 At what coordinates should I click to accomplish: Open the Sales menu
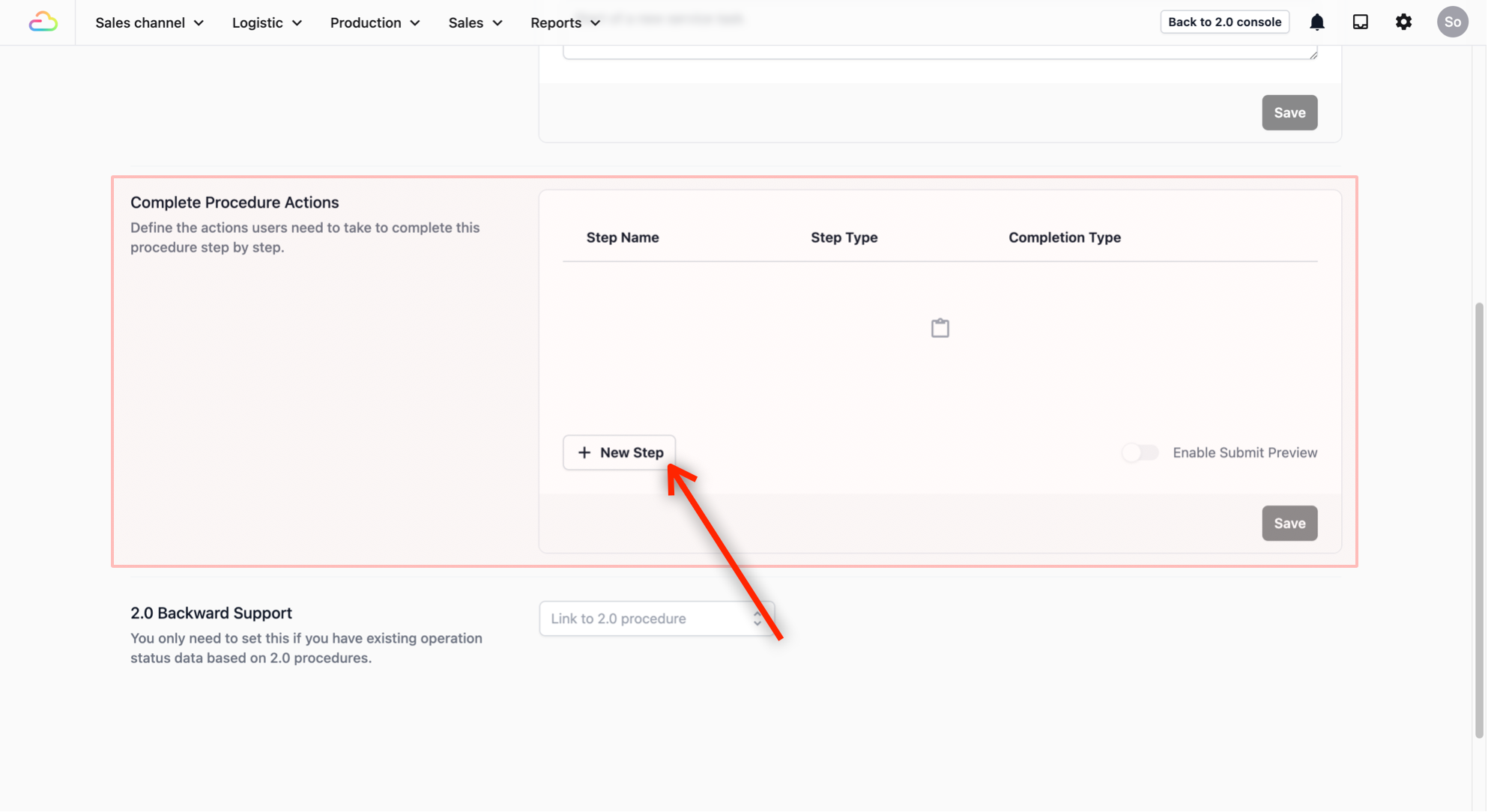[475, 22]
